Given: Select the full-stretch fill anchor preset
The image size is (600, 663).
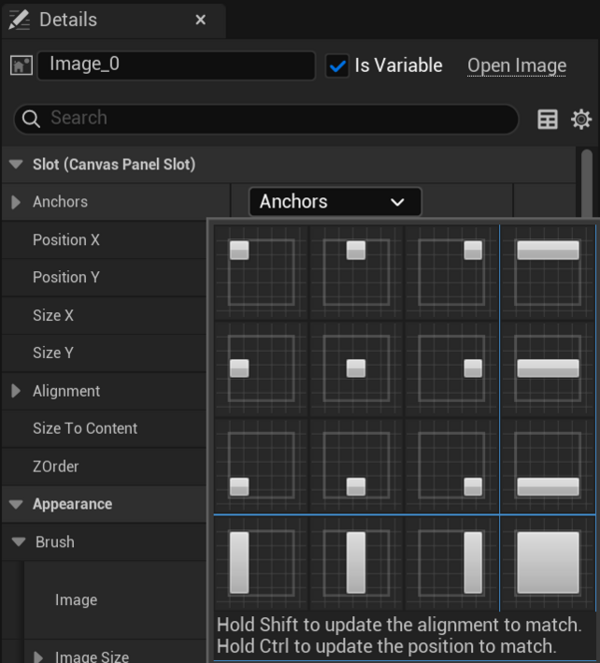Looking at the screenshot, I should (x=548, y=563).
